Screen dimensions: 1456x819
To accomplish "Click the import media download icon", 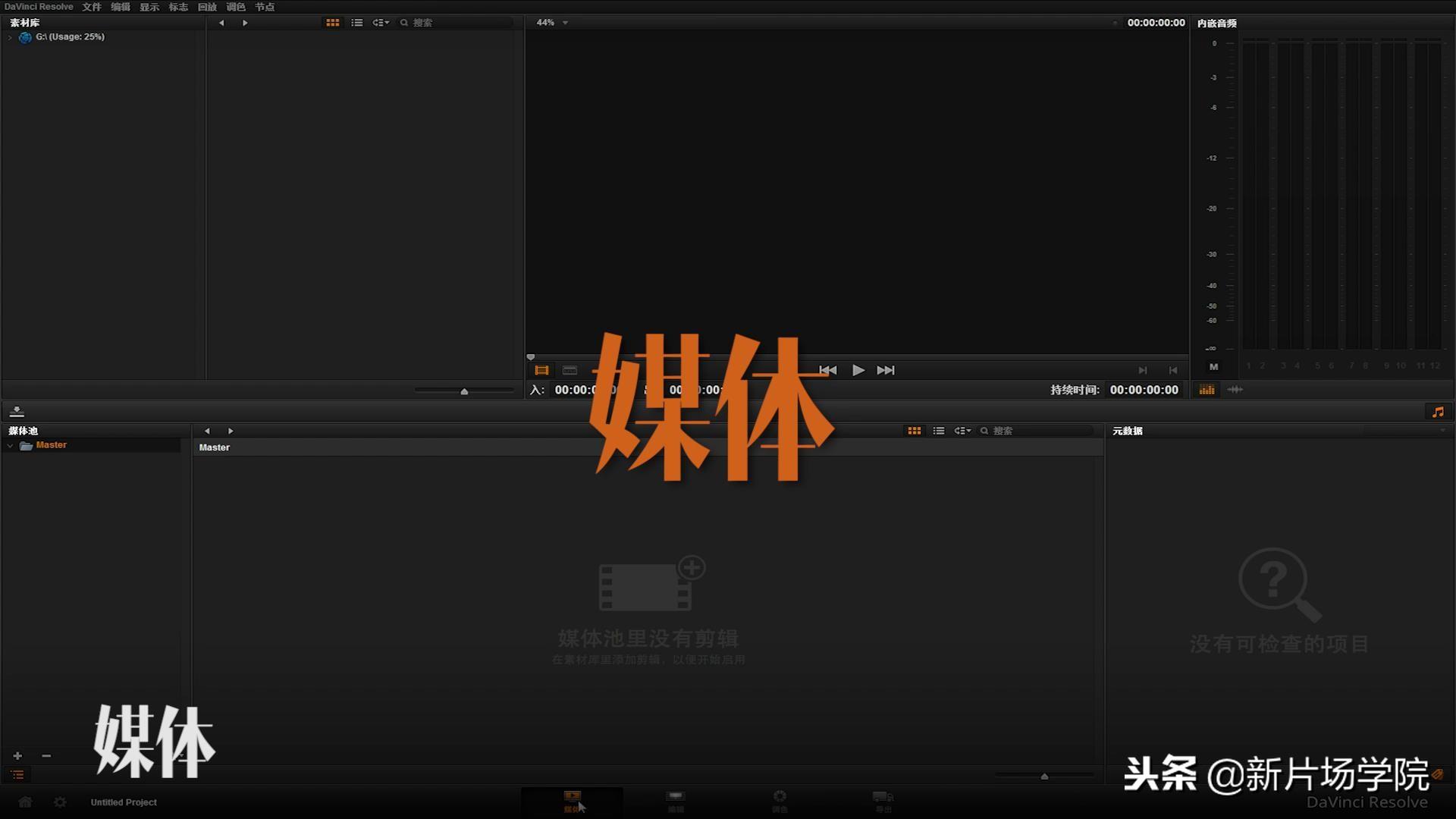I will coord(17,412).
